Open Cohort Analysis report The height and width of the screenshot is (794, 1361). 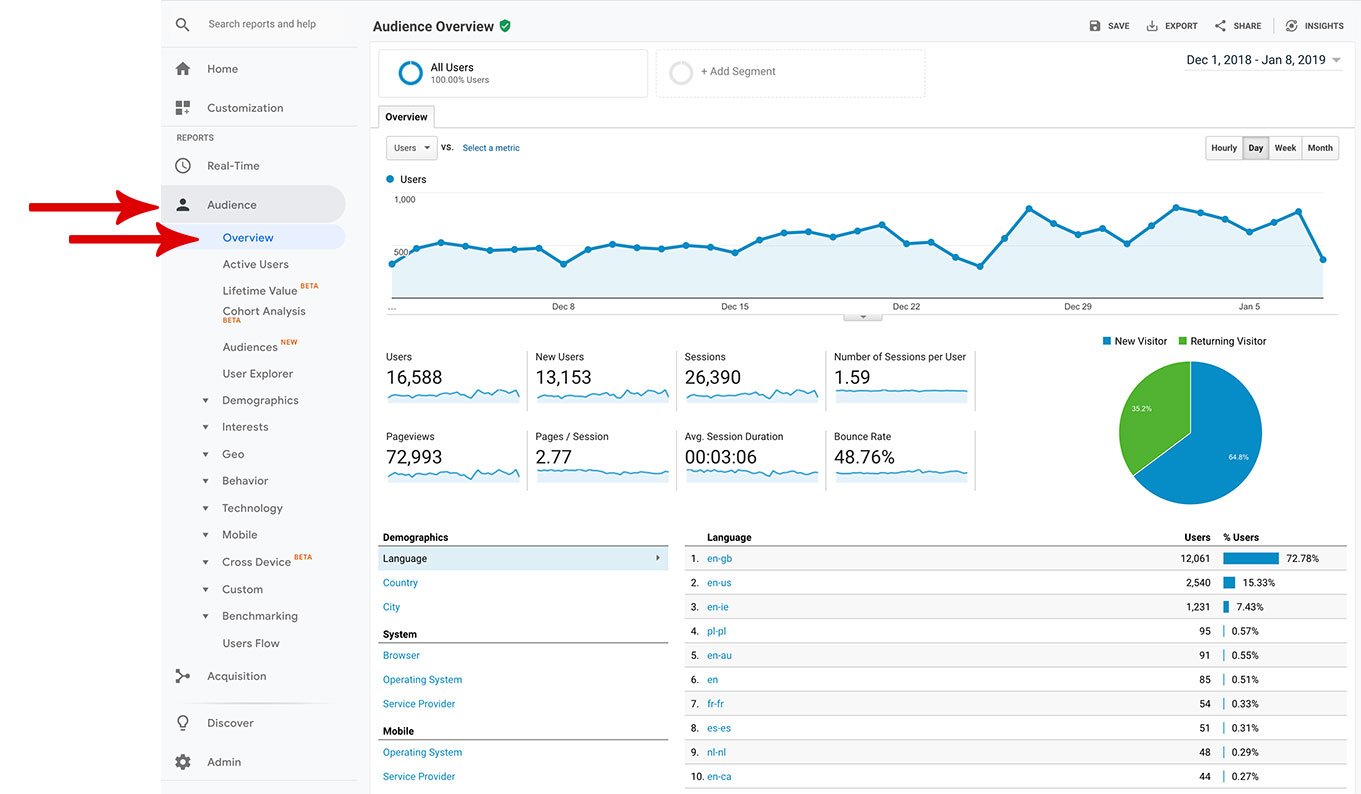(x=264, y=312)
